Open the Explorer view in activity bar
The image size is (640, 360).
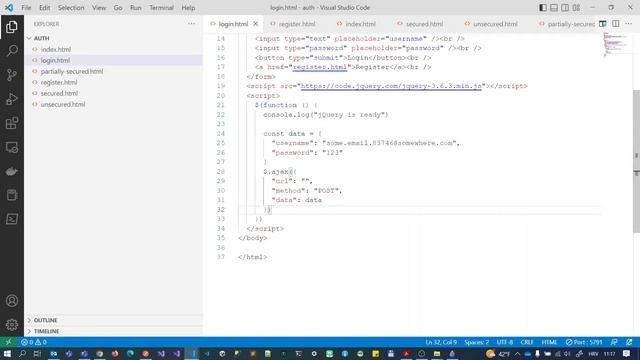point(12,27)
